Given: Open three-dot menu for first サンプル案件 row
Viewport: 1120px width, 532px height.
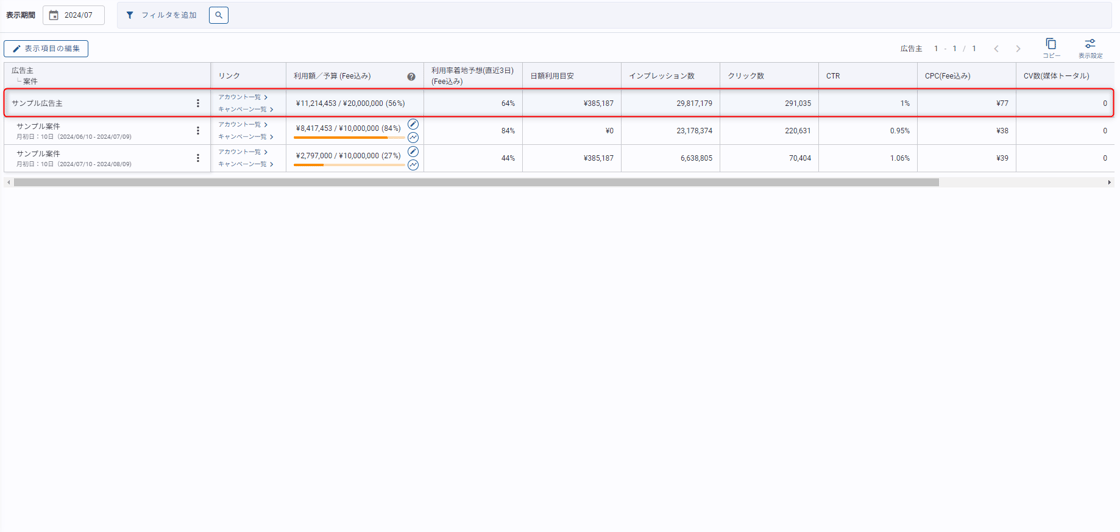Looking at the screenshot, I should [x=198, y=131].
